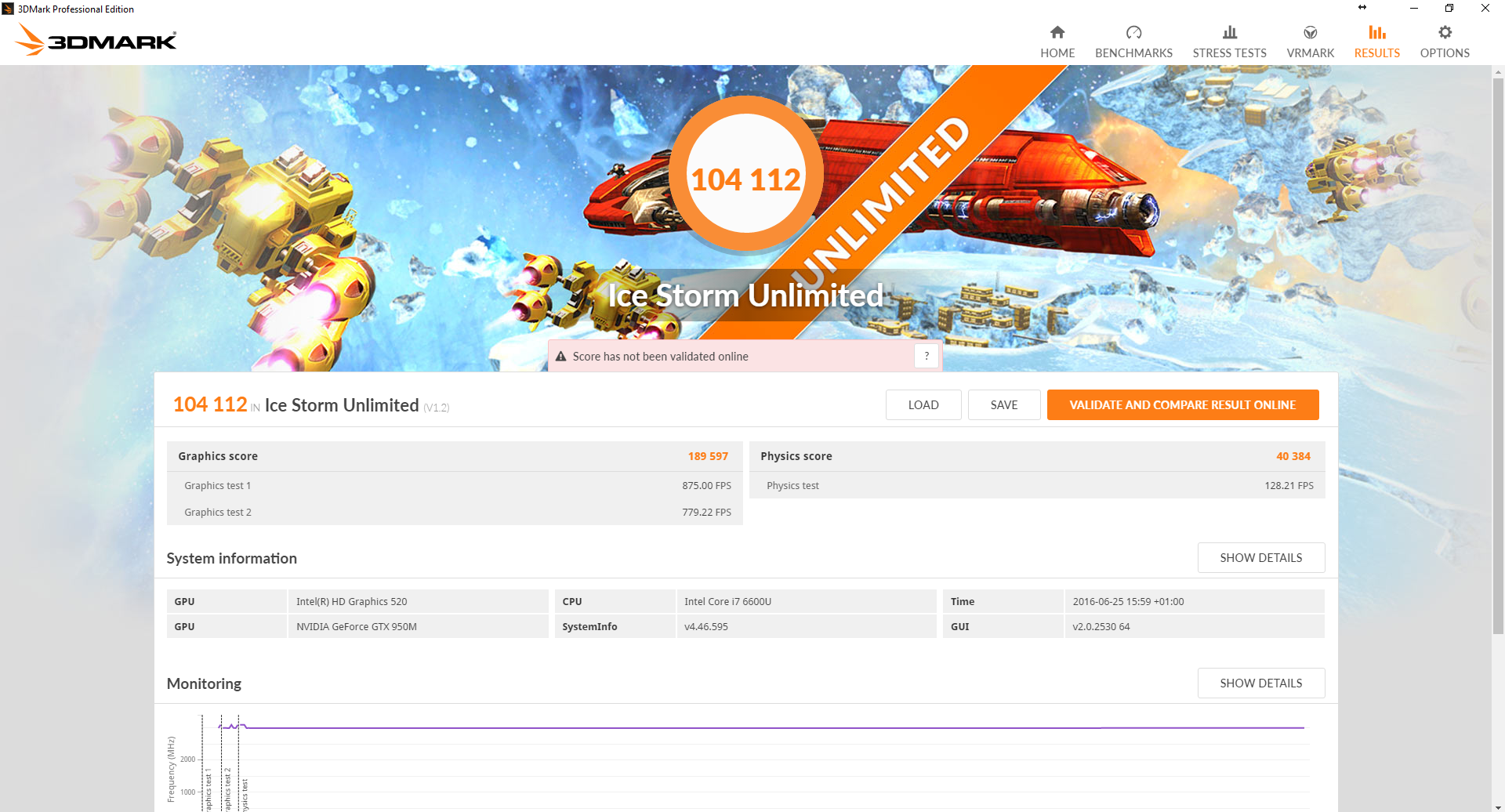Viewport: 1505px width, 812px height.
Task: Click the Results chart icon
Action: (1376, 32)
